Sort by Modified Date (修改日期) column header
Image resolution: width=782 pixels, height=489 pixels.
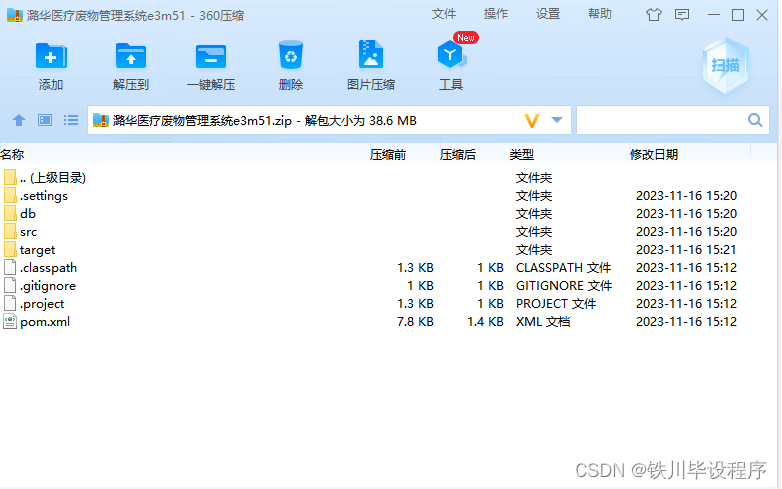[653, 155]
